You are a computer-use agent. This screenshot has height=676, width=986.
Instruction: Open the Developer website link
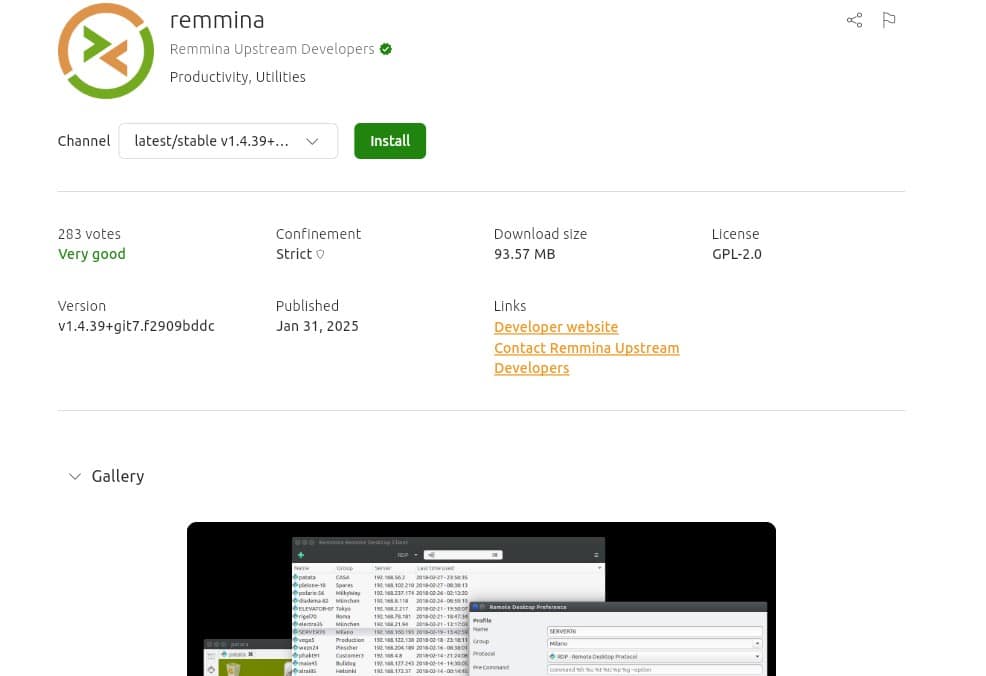[x=556, y=327]
